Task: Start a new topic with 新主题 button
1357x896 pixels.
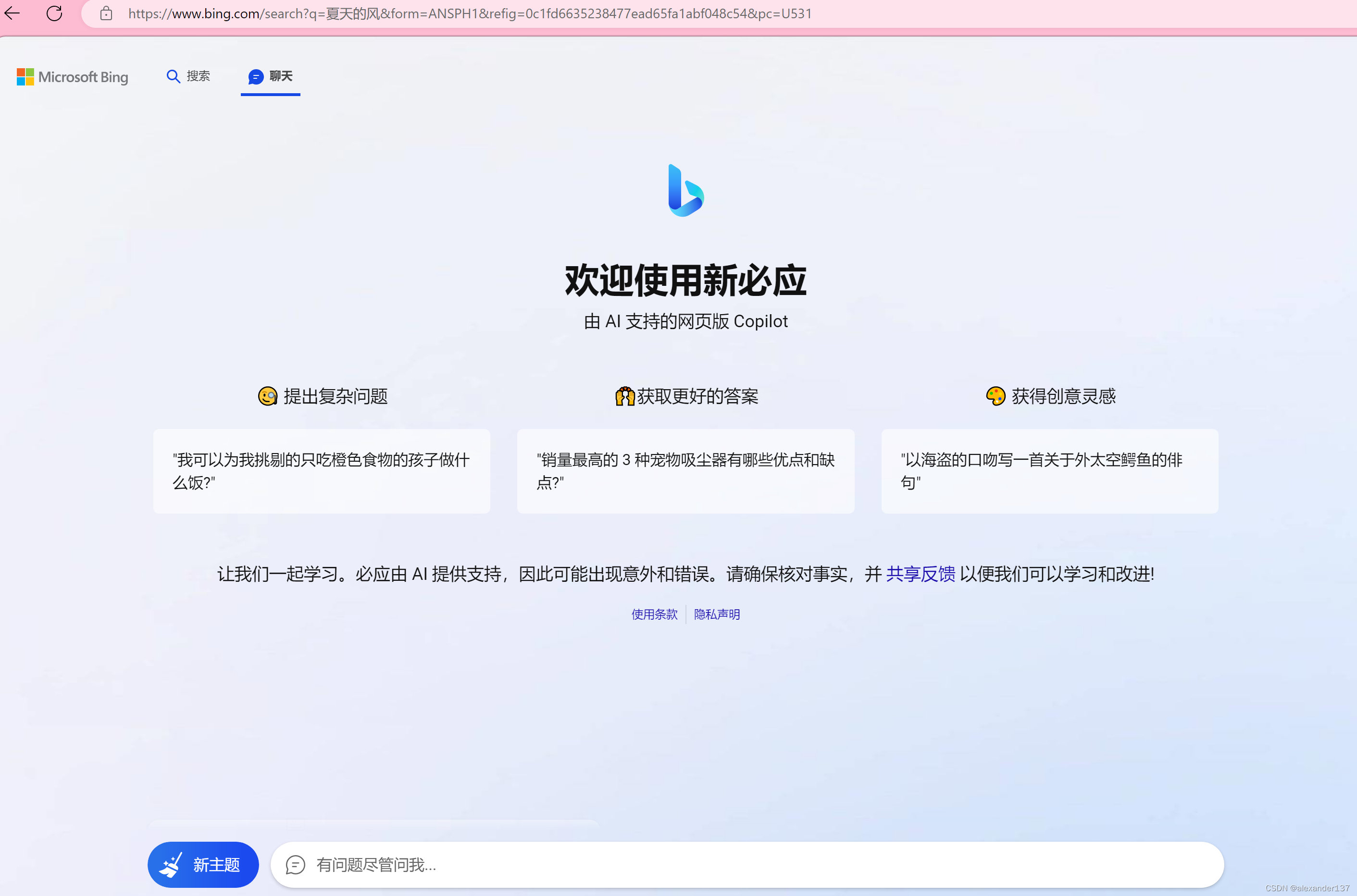Action: point(203,865)
